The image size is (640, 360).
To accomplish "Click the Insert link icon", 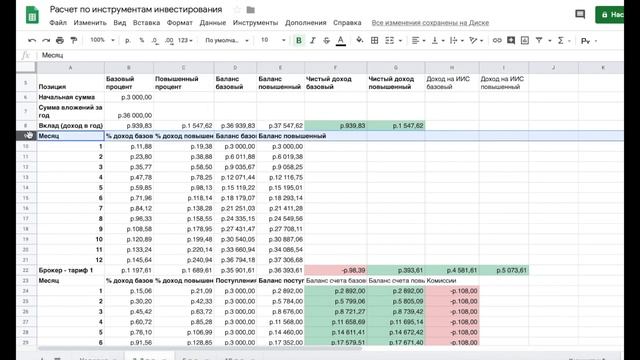I will tap(497, 40).
